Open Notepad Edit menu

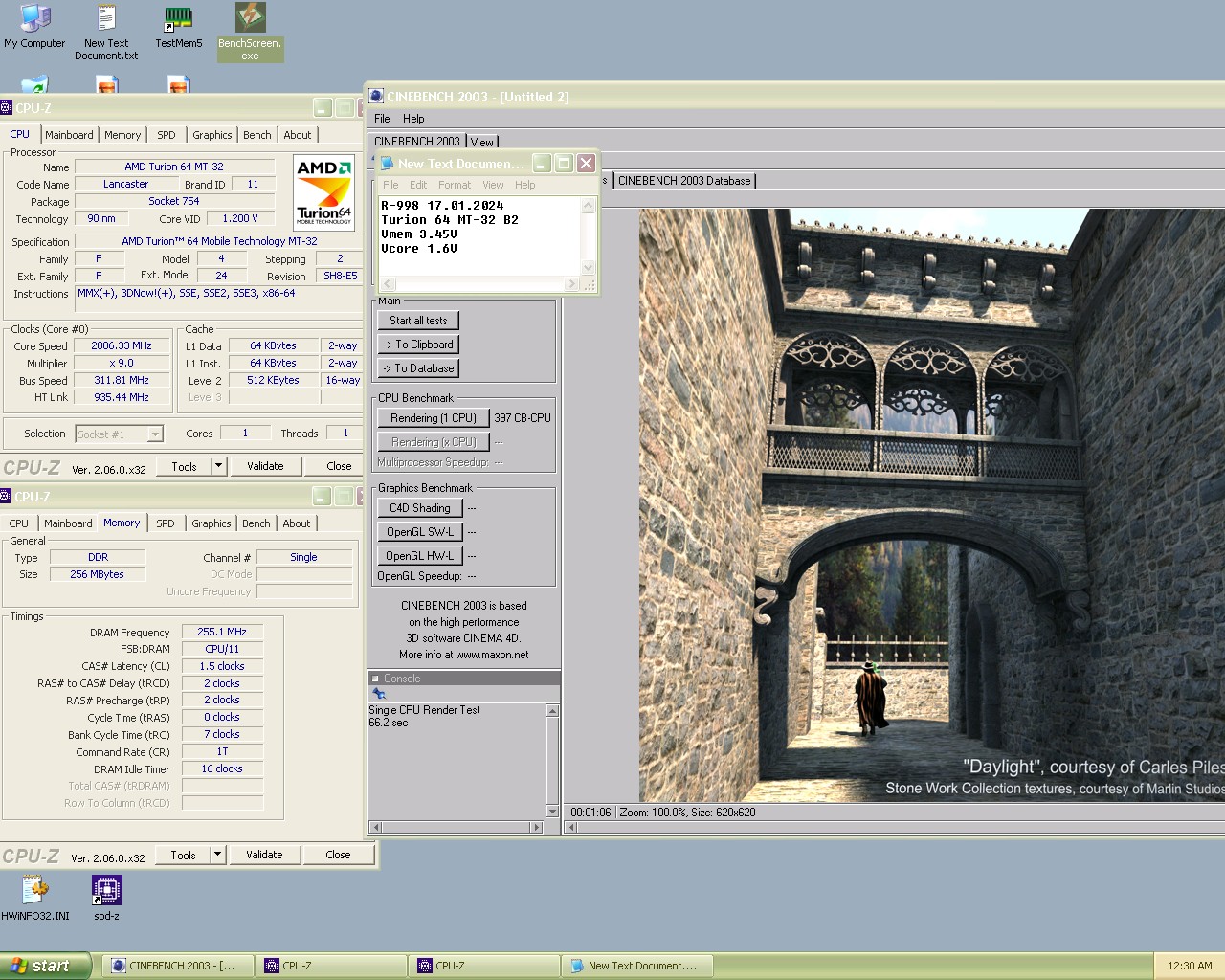point(418,185)
